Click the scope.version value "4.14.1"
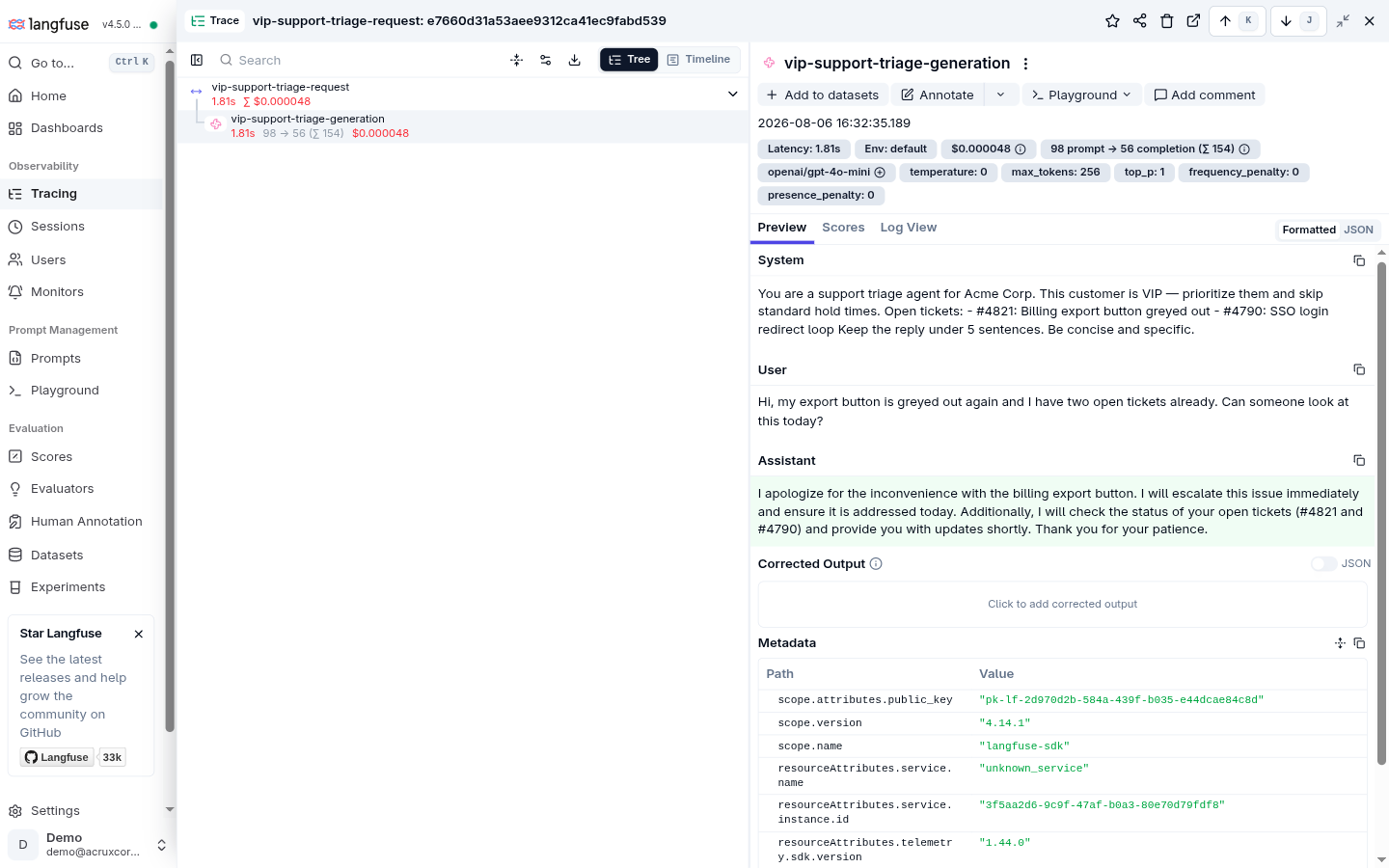The width and height of the screenshot is (1389, 868). pyautogui.click(x=1004, y=723)
